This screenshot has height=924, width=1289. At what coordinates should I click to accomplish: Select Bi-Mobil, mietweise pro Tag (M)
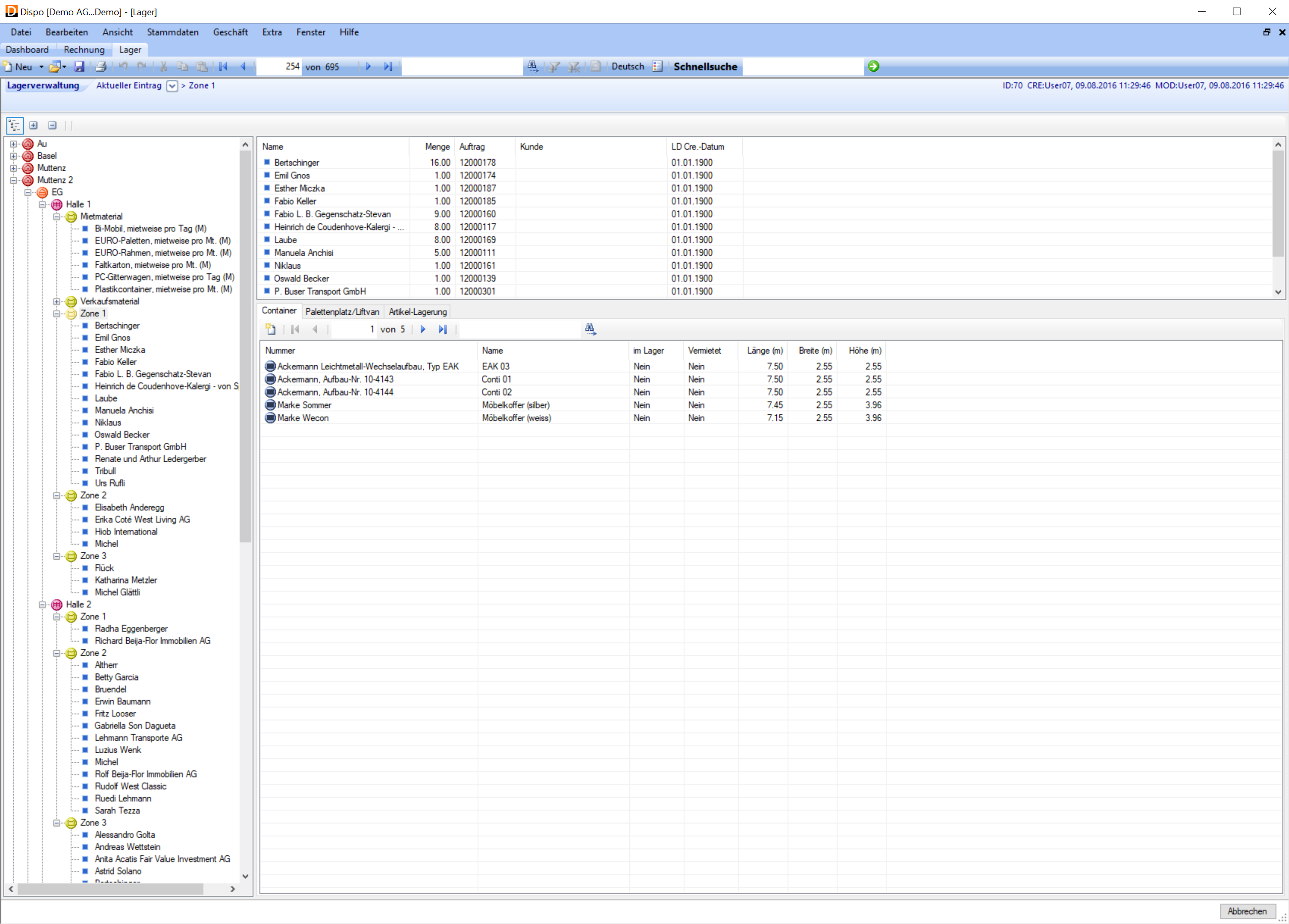point(150,228)
